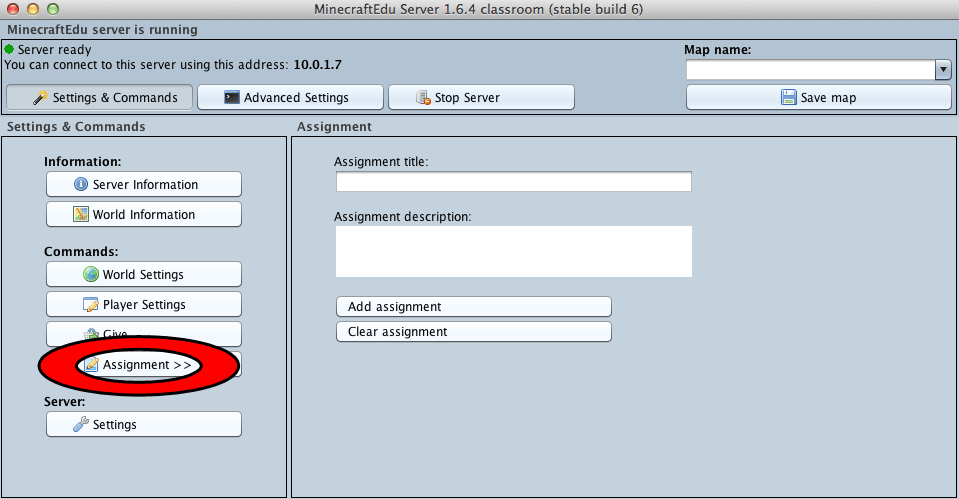
Task: Click the terminal icon on Advanced Settings
Action: point(232,97)
